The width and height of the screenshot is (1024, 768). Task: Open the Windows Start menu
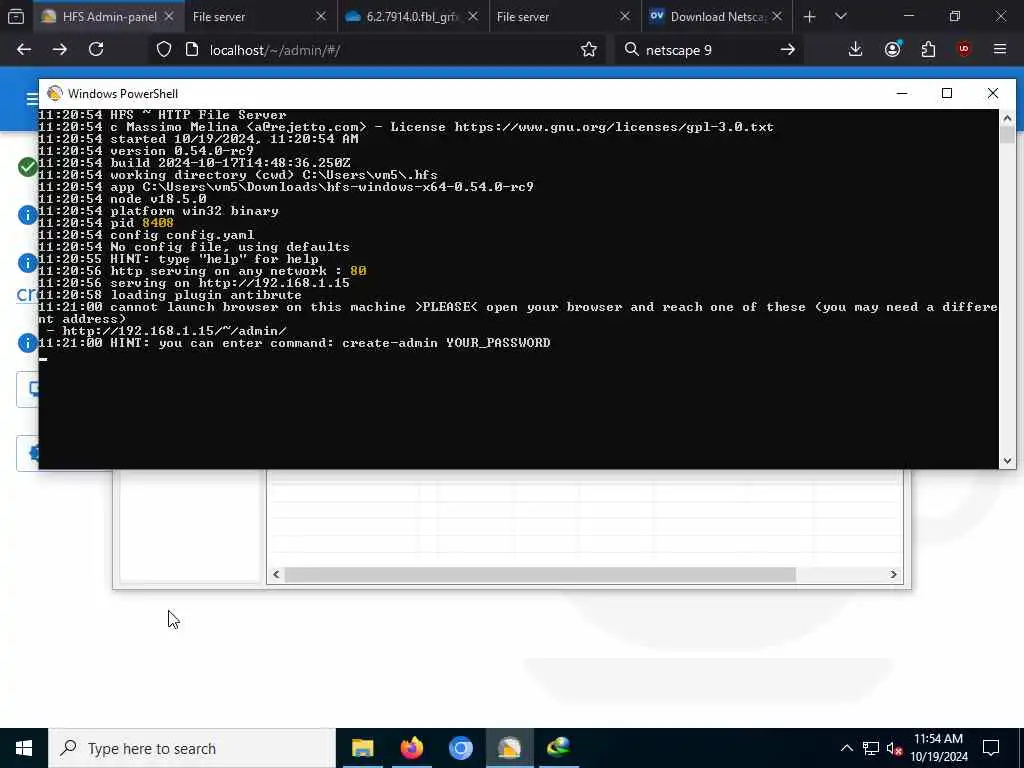[x=24, y=748]
